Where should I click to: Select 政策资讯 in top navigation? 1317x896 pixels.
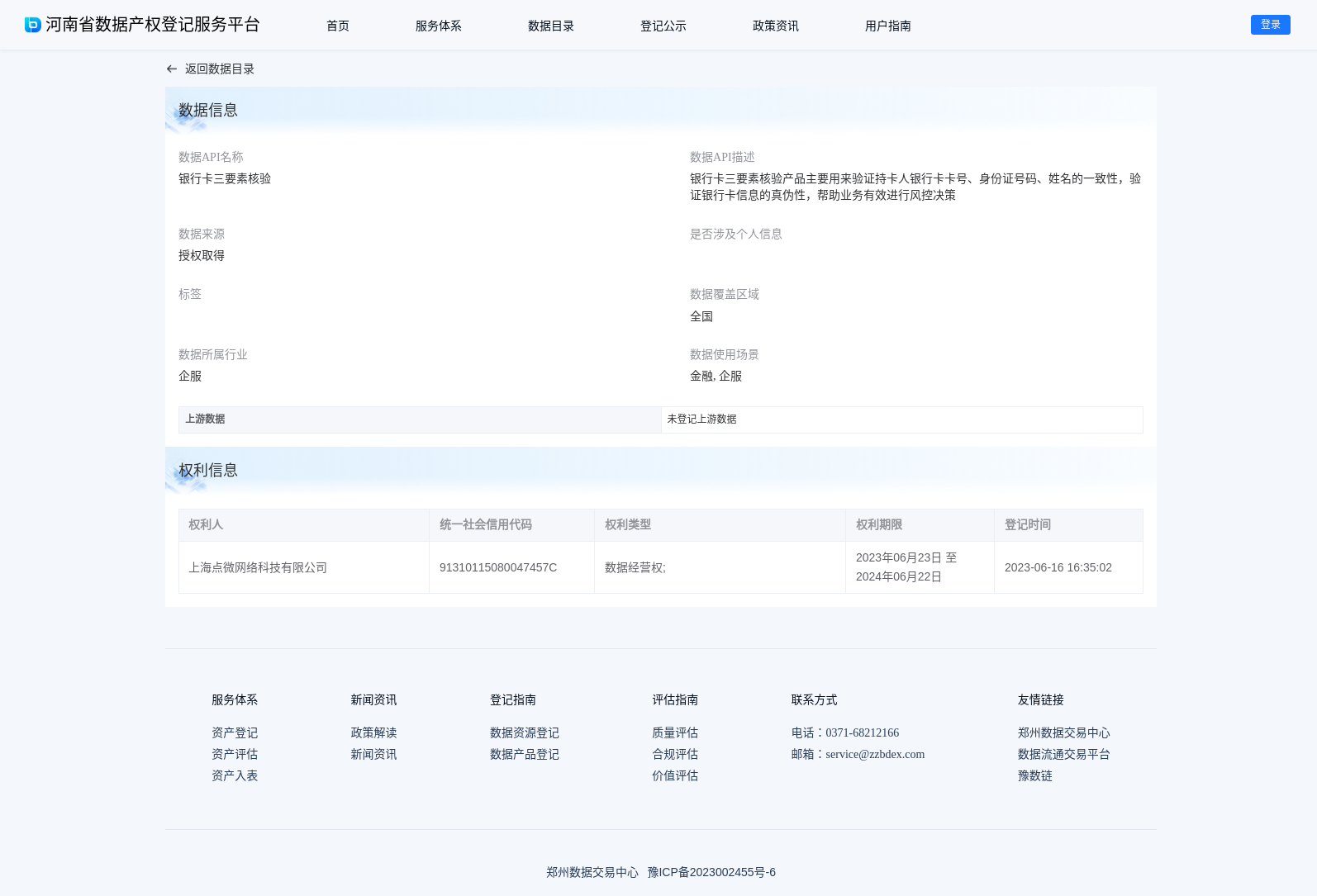click(776, 26)
